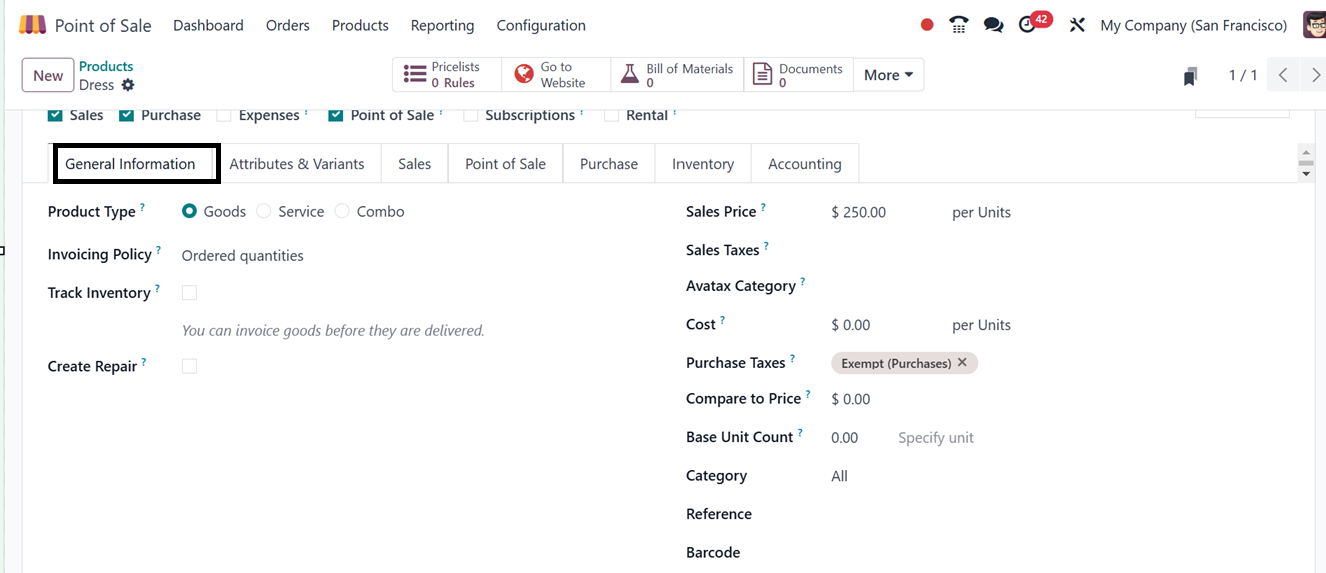
Task: Open Bill of Materials flask button
Action: coord(678,75)
